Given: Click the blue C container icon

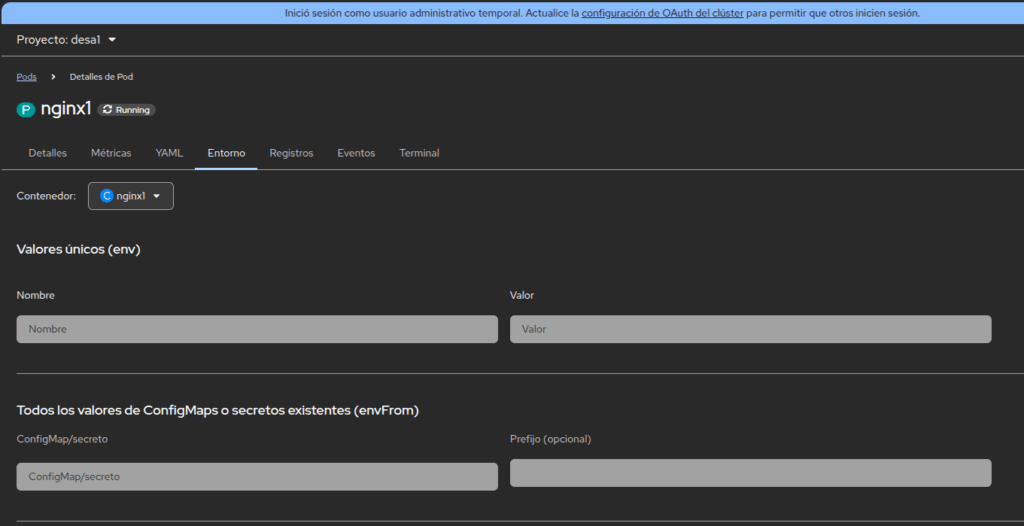Looking at the screenshot, I should 107,196.
